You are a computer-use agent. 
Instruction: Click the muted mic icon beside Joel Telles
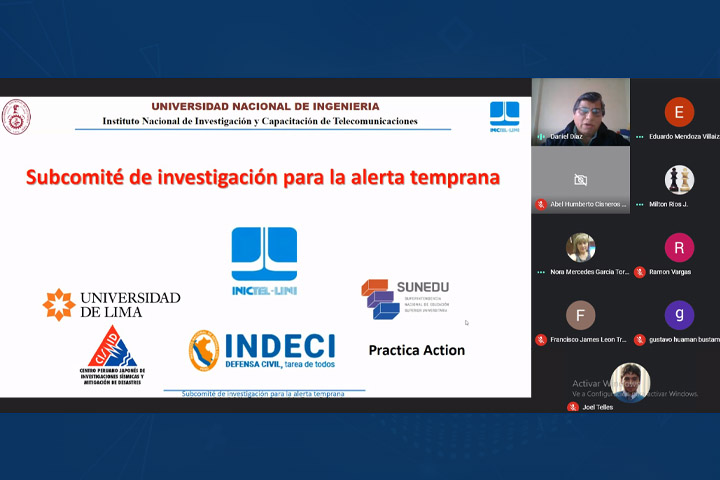tap(573, 407)
